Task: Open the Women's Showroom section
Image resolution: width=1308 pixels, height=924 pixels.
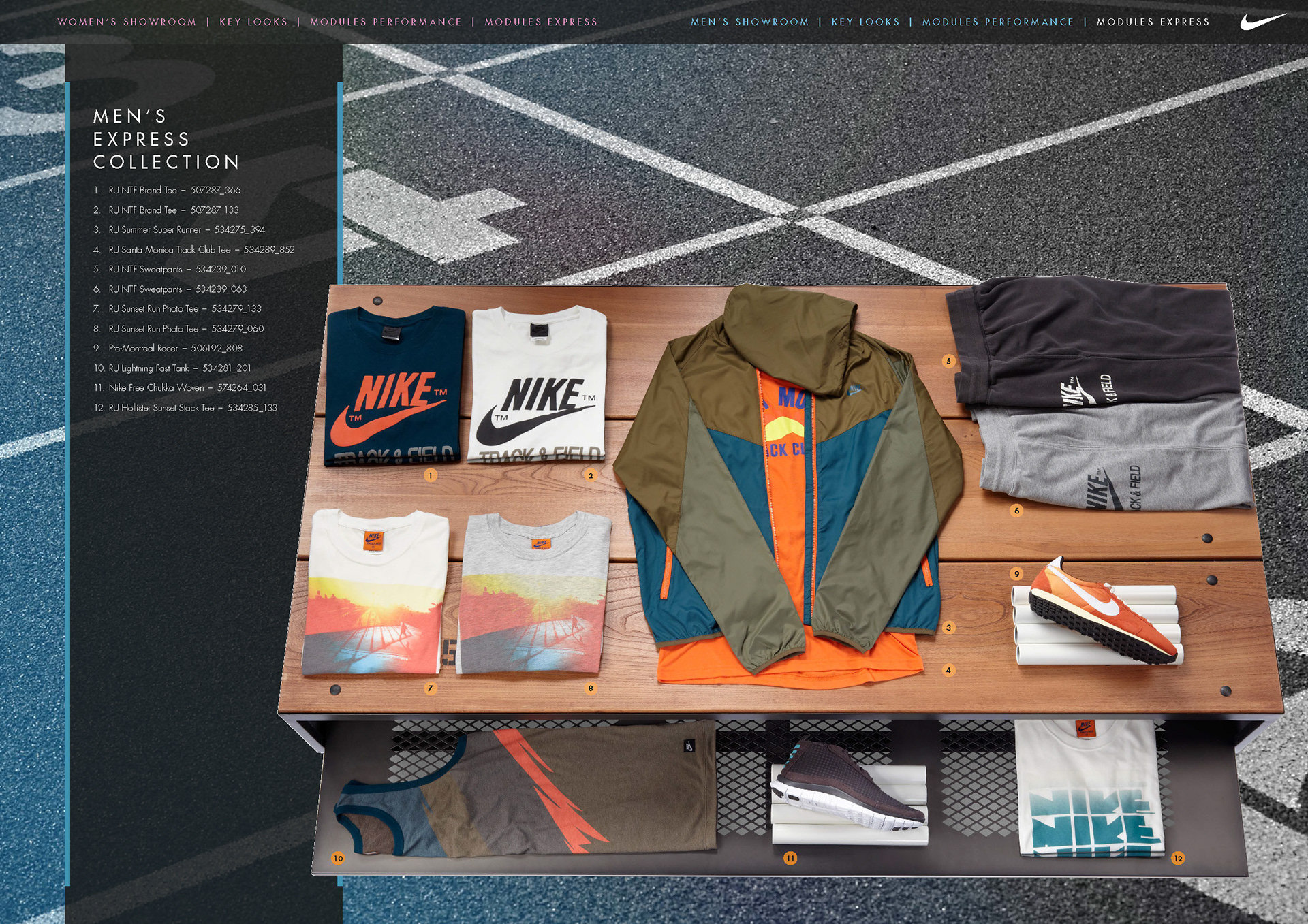Action: 127,22
